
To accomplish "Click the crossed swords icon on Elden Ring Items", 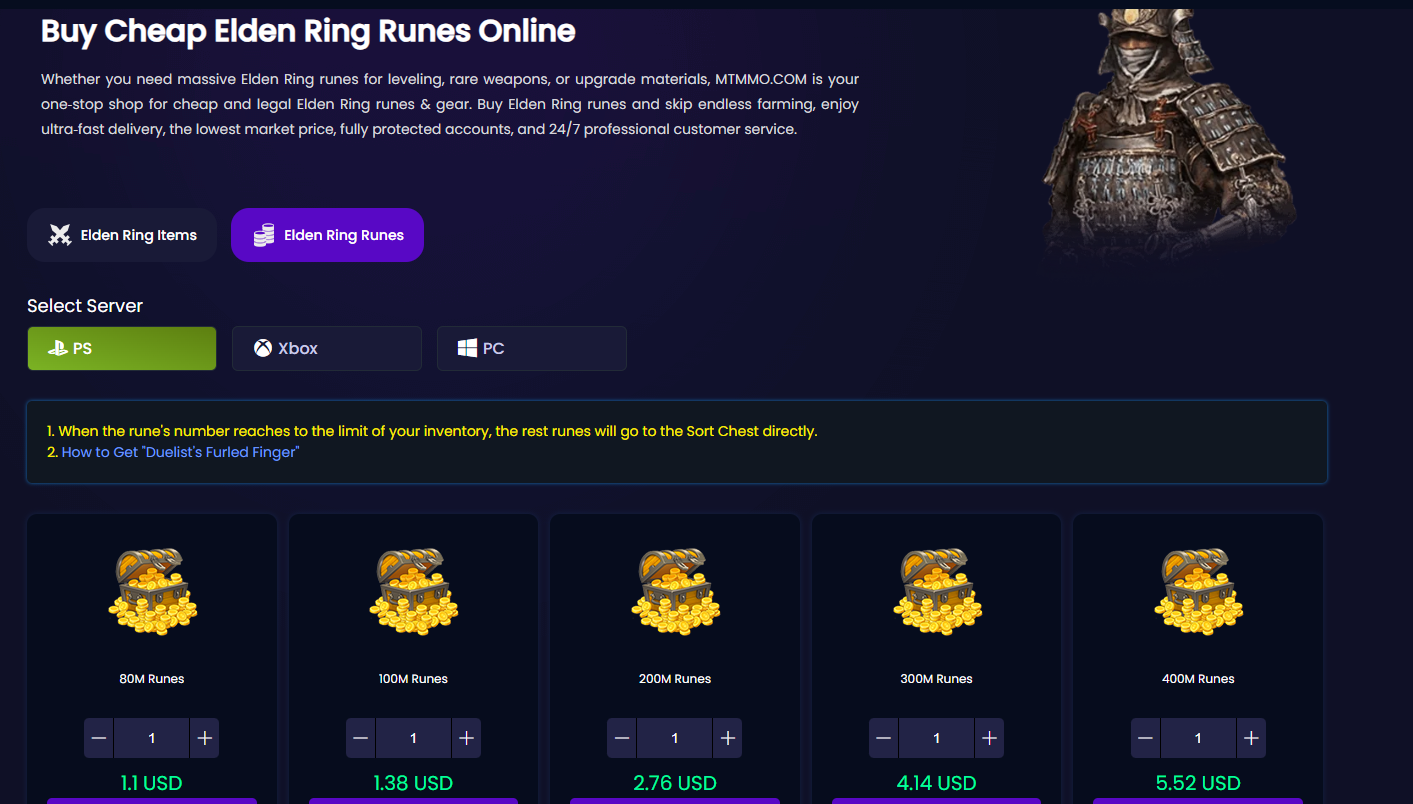I will point(60,235).
